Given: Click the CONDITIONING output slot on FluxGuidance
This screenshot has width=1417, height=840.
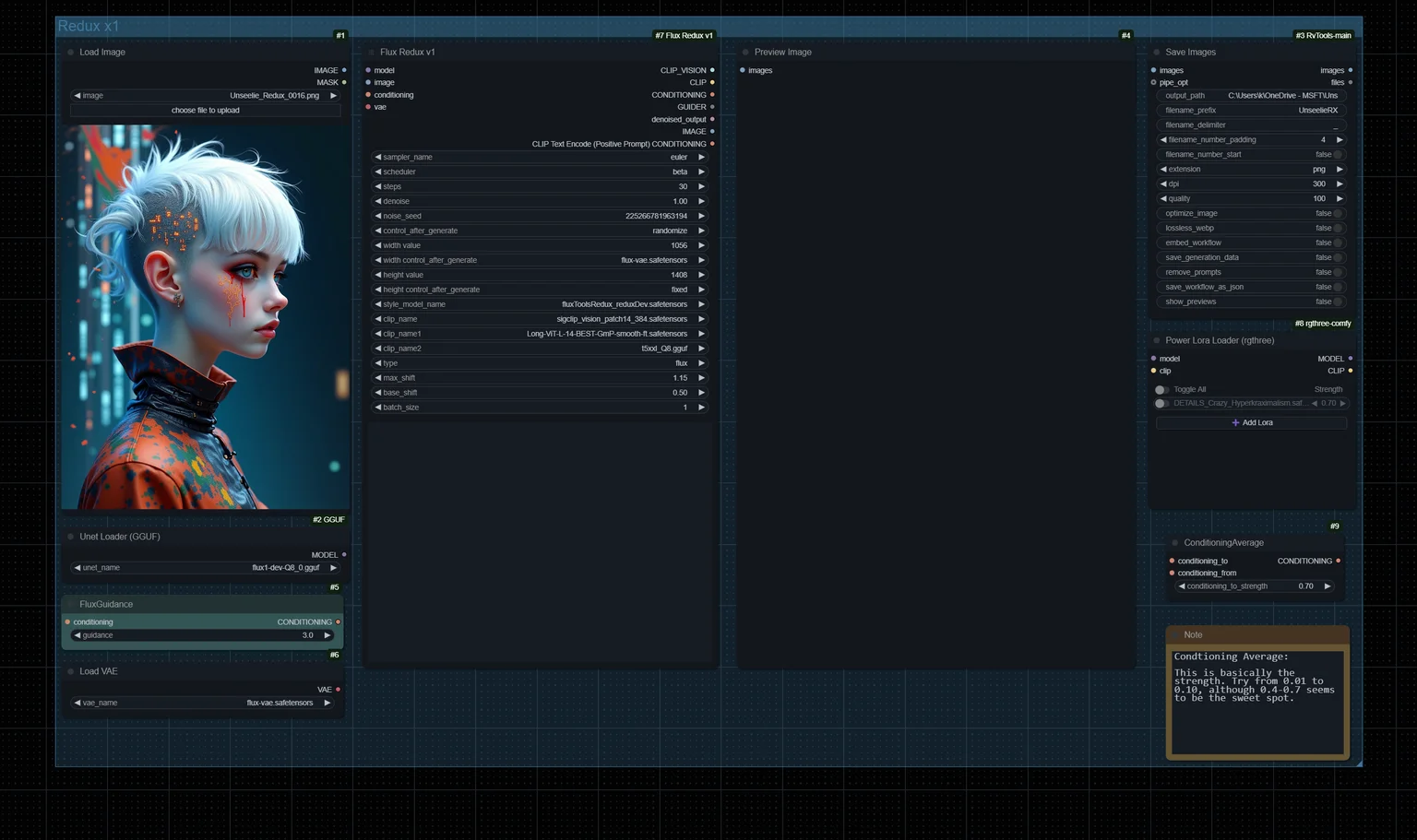Looking at the screenshot, I should pos(338,622).
